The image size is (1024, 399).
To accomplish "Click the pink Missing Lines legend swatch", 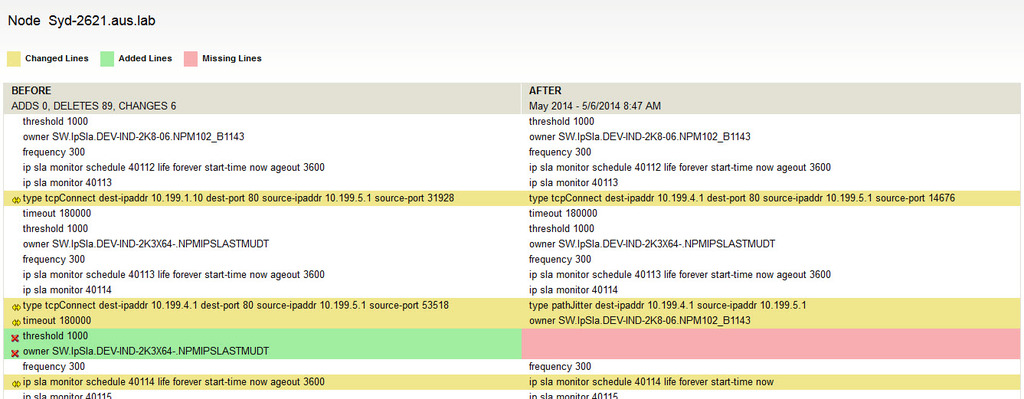I will (x=191, y=59).
